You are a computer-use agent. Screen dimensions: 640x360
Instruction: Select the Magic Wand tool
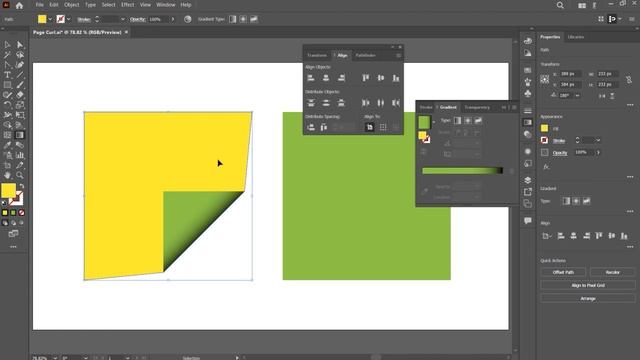click(x=8, y=55)
